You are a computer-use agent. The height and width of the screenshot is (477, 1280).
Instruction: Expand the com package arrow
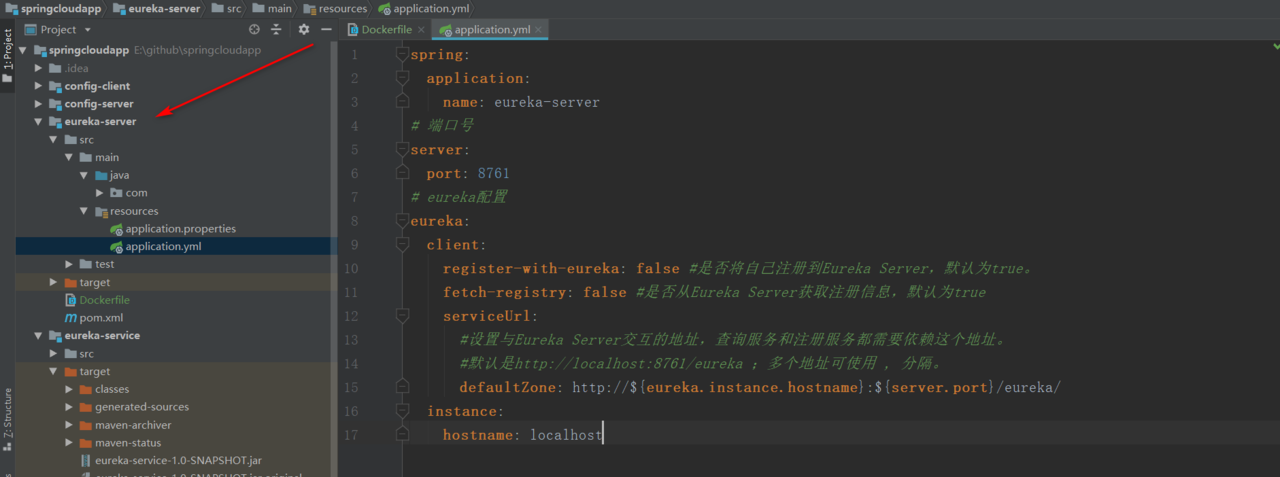100,193
